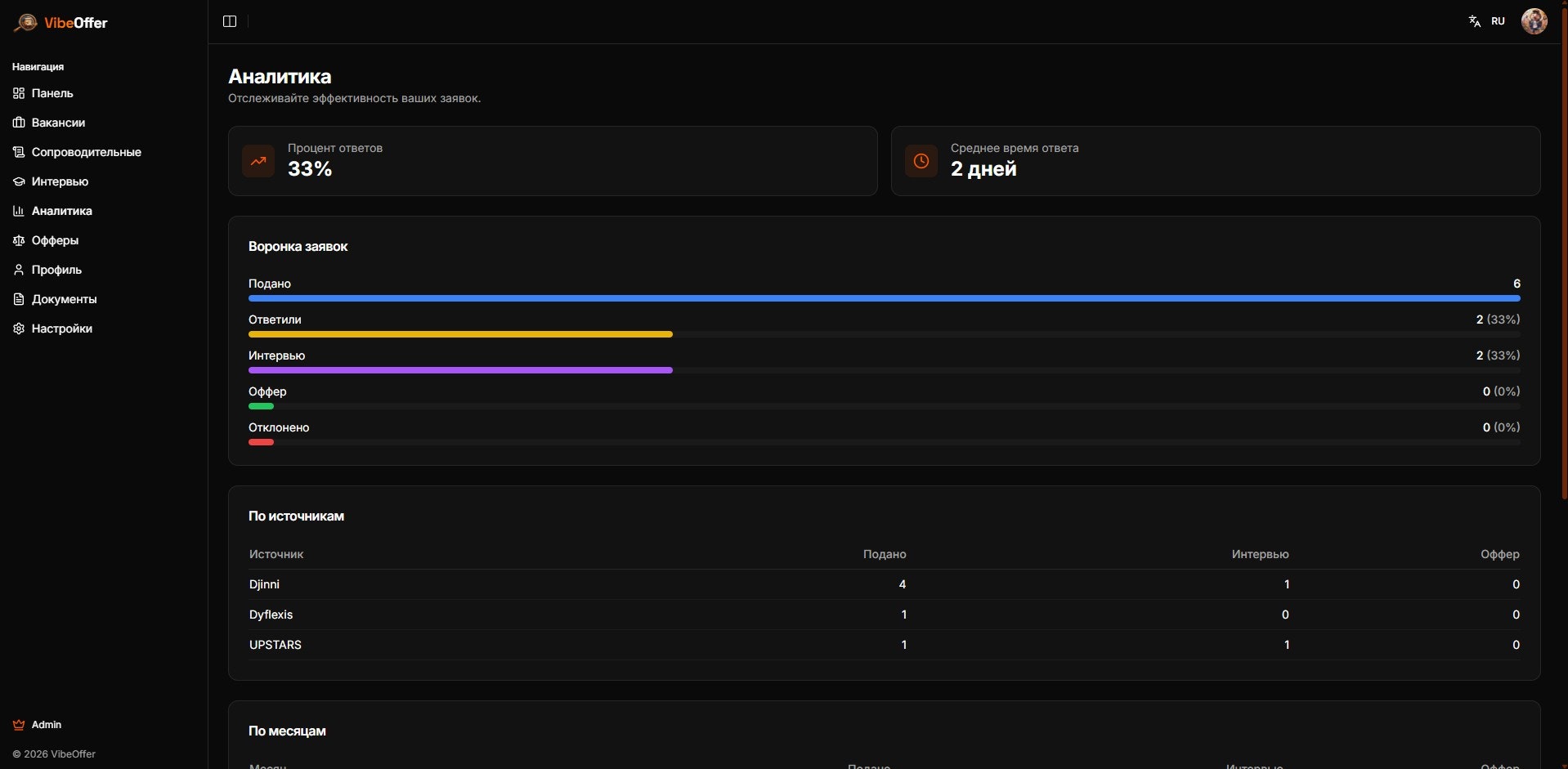Image resolution: width=1568 pixels, height=769 pixels.
Task: Click the blue Подано progress bar
Action: tap(885, 298)
